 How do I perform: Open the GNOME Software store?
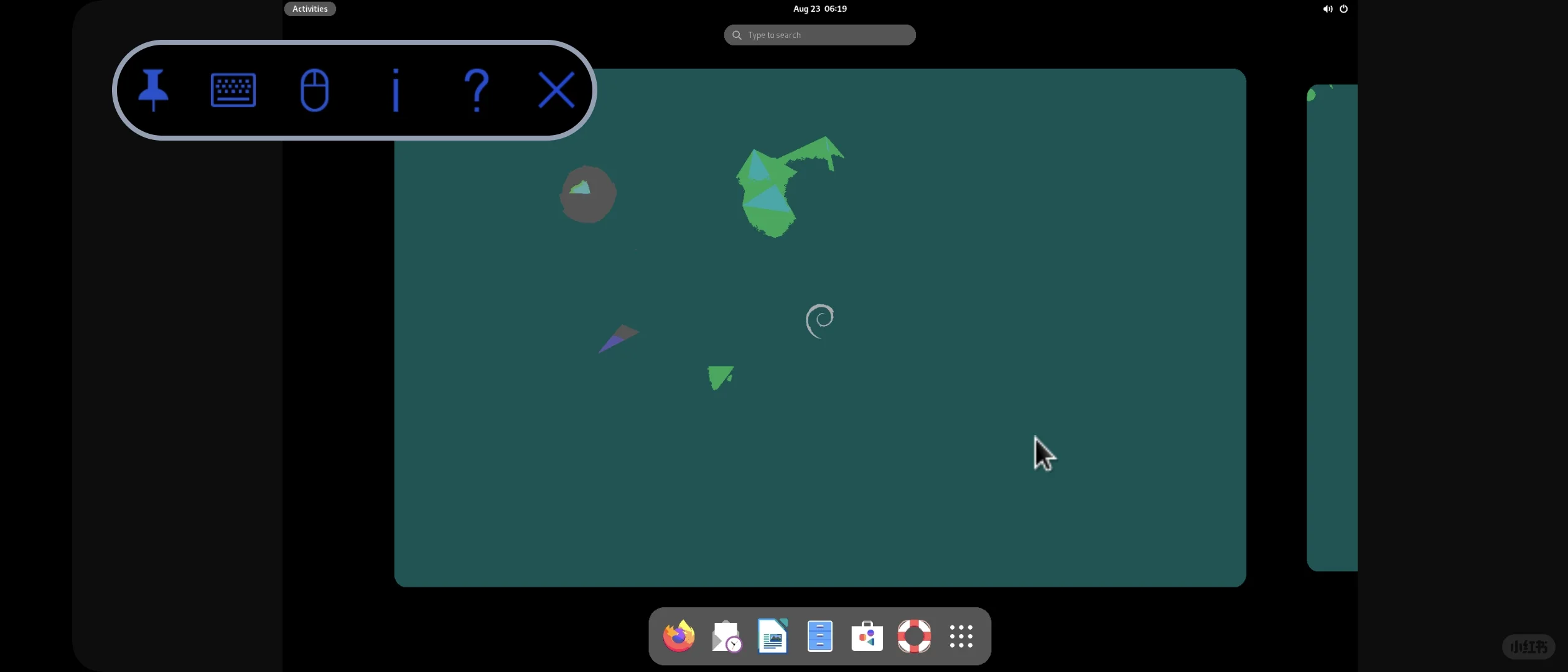coord(867,637)
